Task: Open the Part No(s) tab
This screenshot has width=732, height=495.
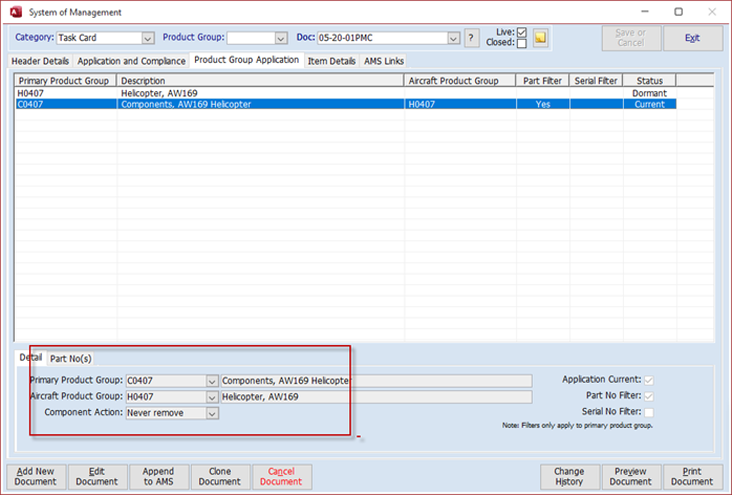Action: pos(71,358)
